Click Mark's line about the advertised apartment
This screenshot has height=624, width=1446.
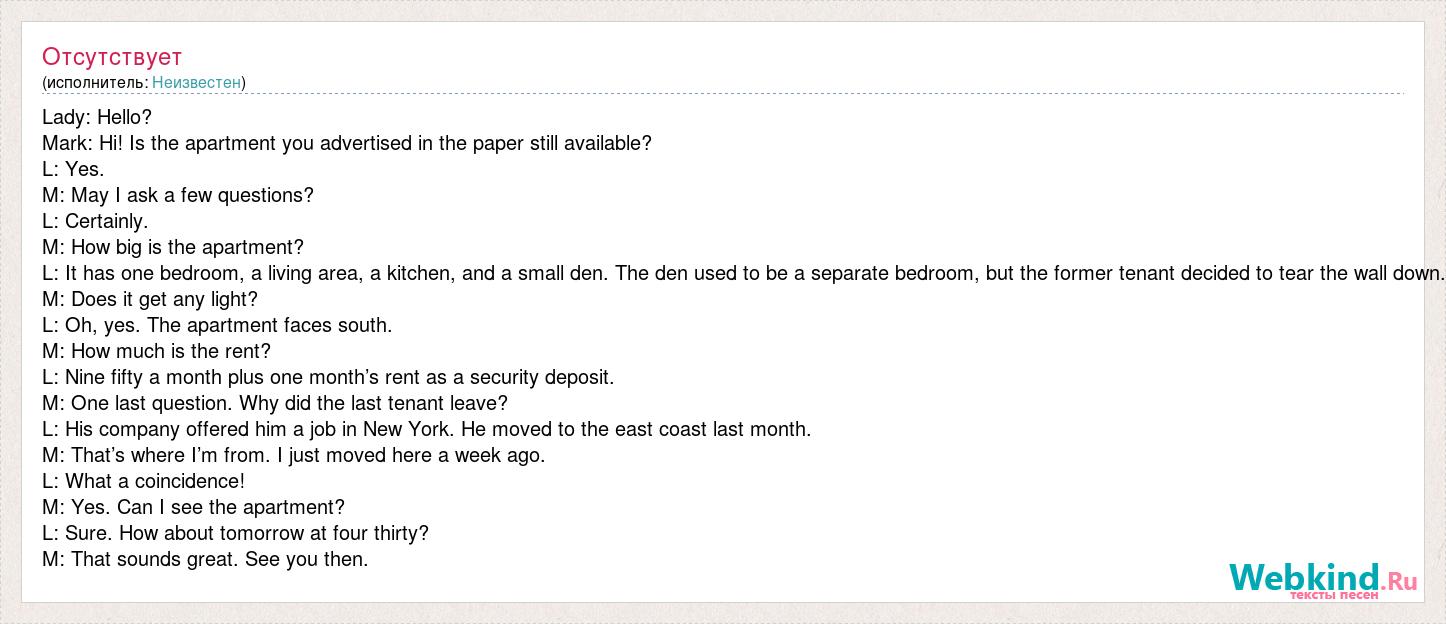[347, 143]
